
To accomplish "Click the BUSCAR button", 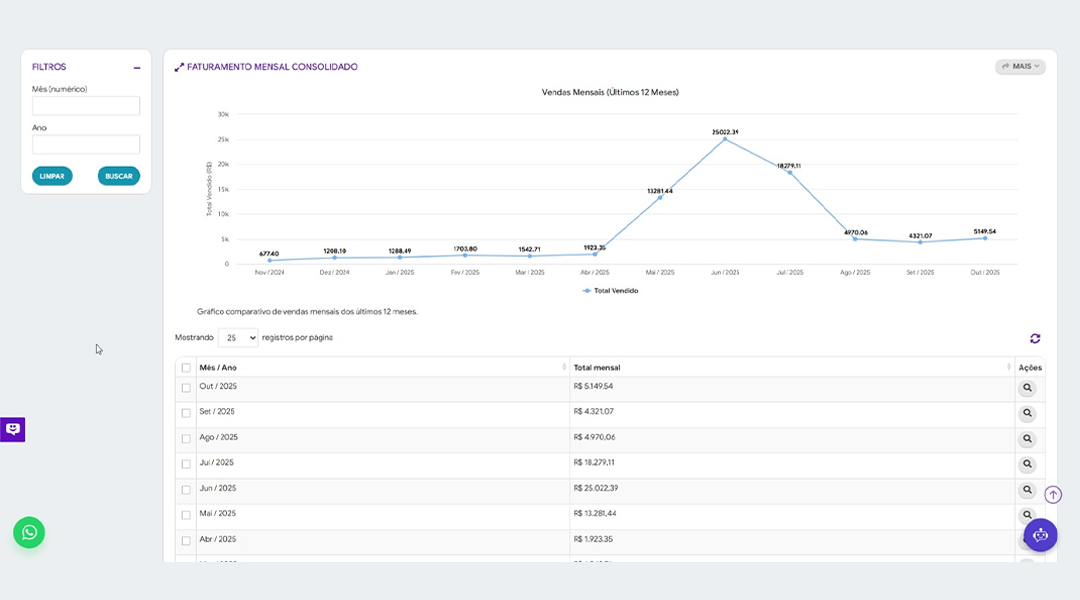I will coord(119,176).
